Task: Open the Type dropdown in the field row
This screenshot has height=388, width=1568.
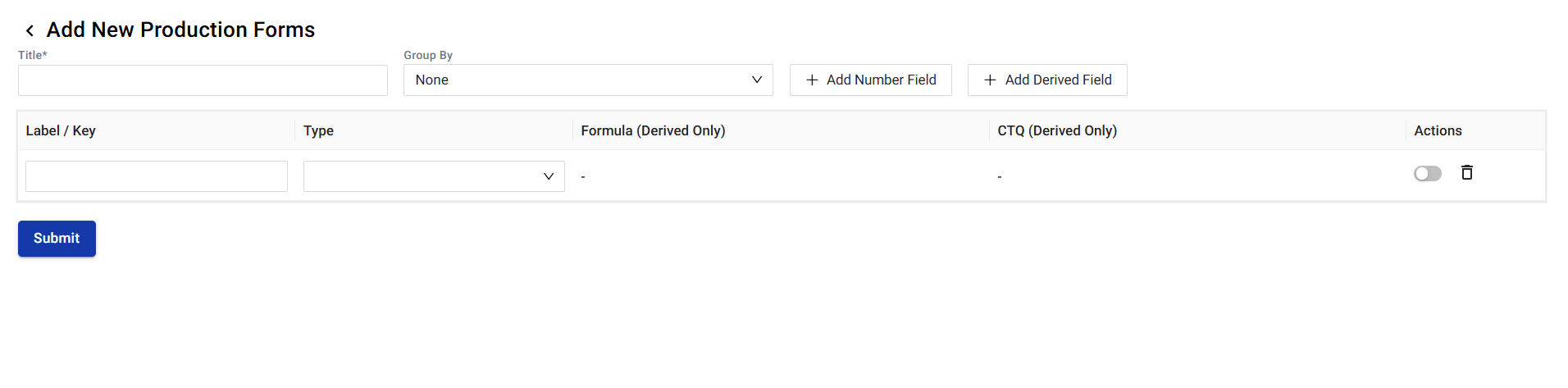Action: click(x=433, y=176)
